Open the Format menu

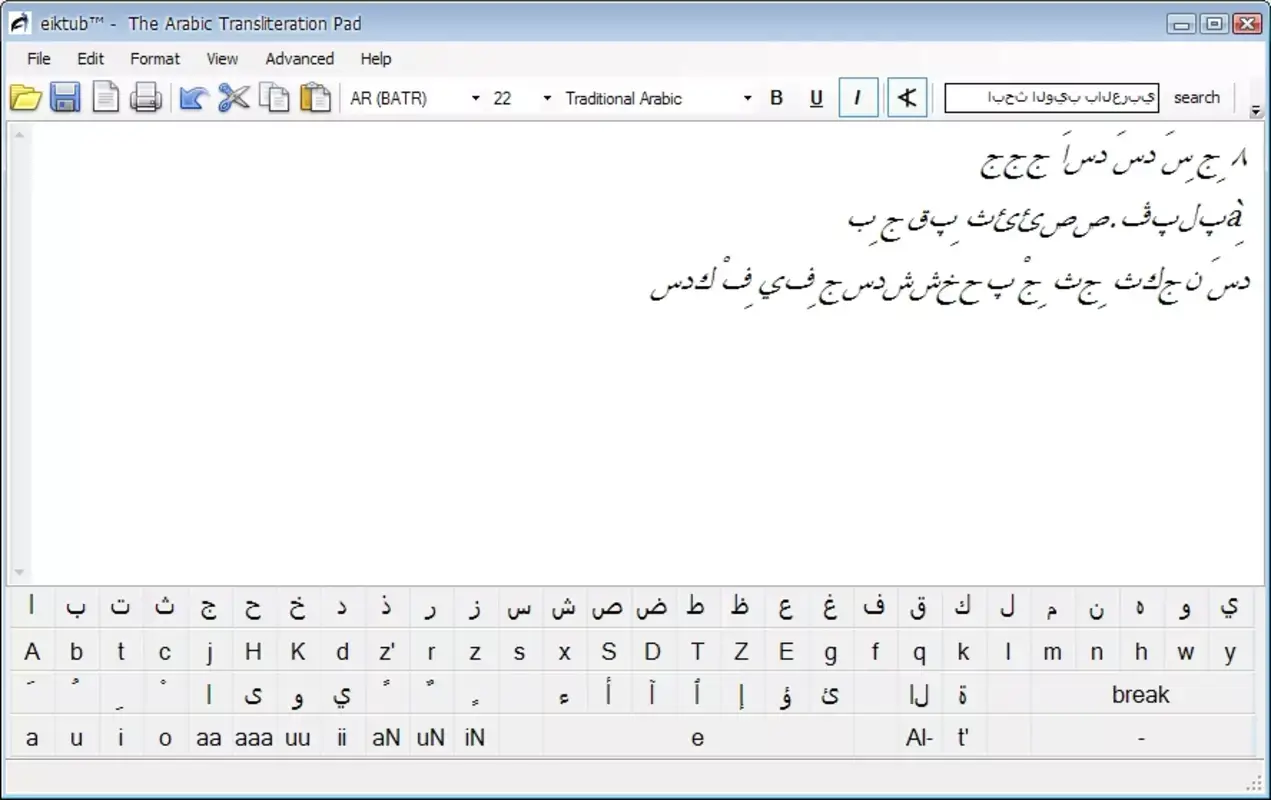(x=155, y=59)
